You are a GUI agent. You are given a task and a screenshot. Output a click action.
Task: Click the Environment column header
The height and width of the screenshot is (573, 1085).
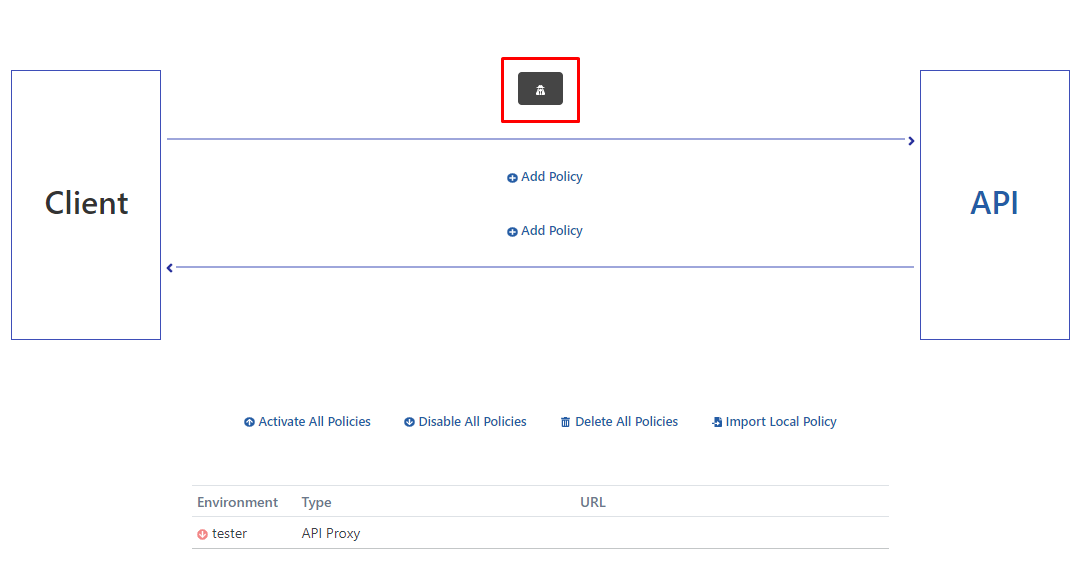237,502
